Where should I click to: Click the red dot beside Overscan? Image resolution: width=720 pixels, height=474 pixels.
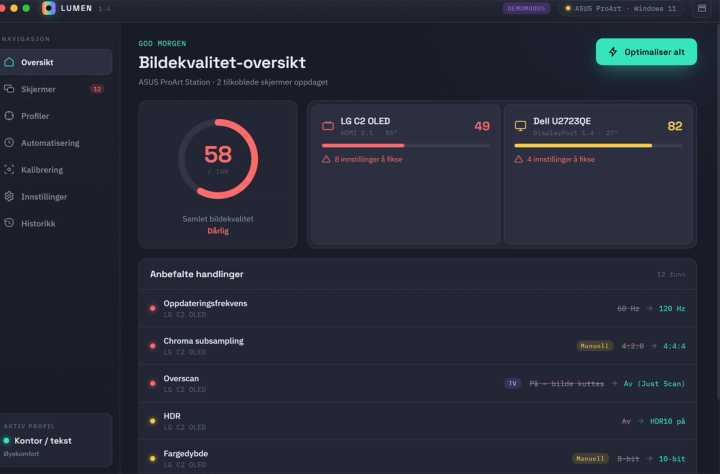(152, 384)
